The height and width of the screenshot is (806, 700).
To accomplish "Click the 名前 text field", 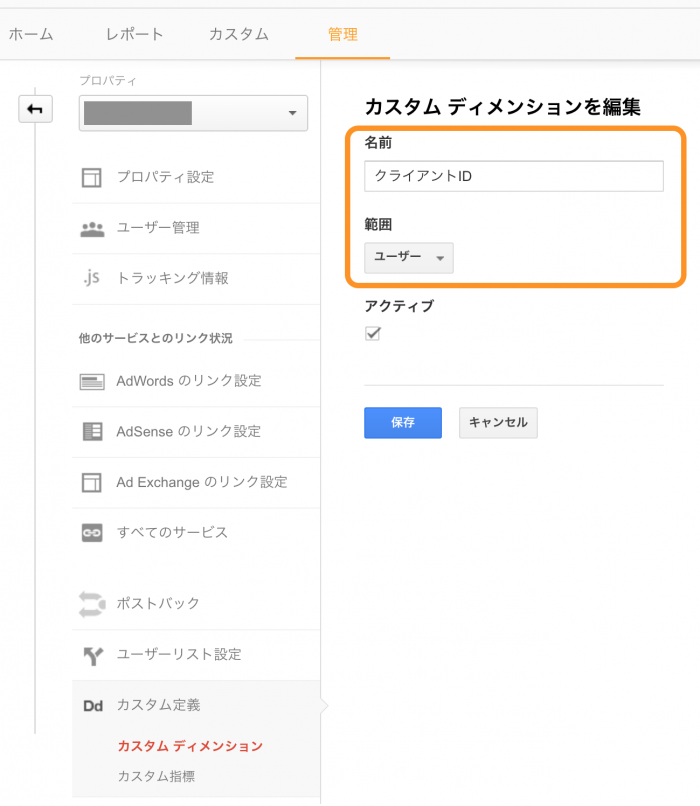I will click(x=513, y=176).
